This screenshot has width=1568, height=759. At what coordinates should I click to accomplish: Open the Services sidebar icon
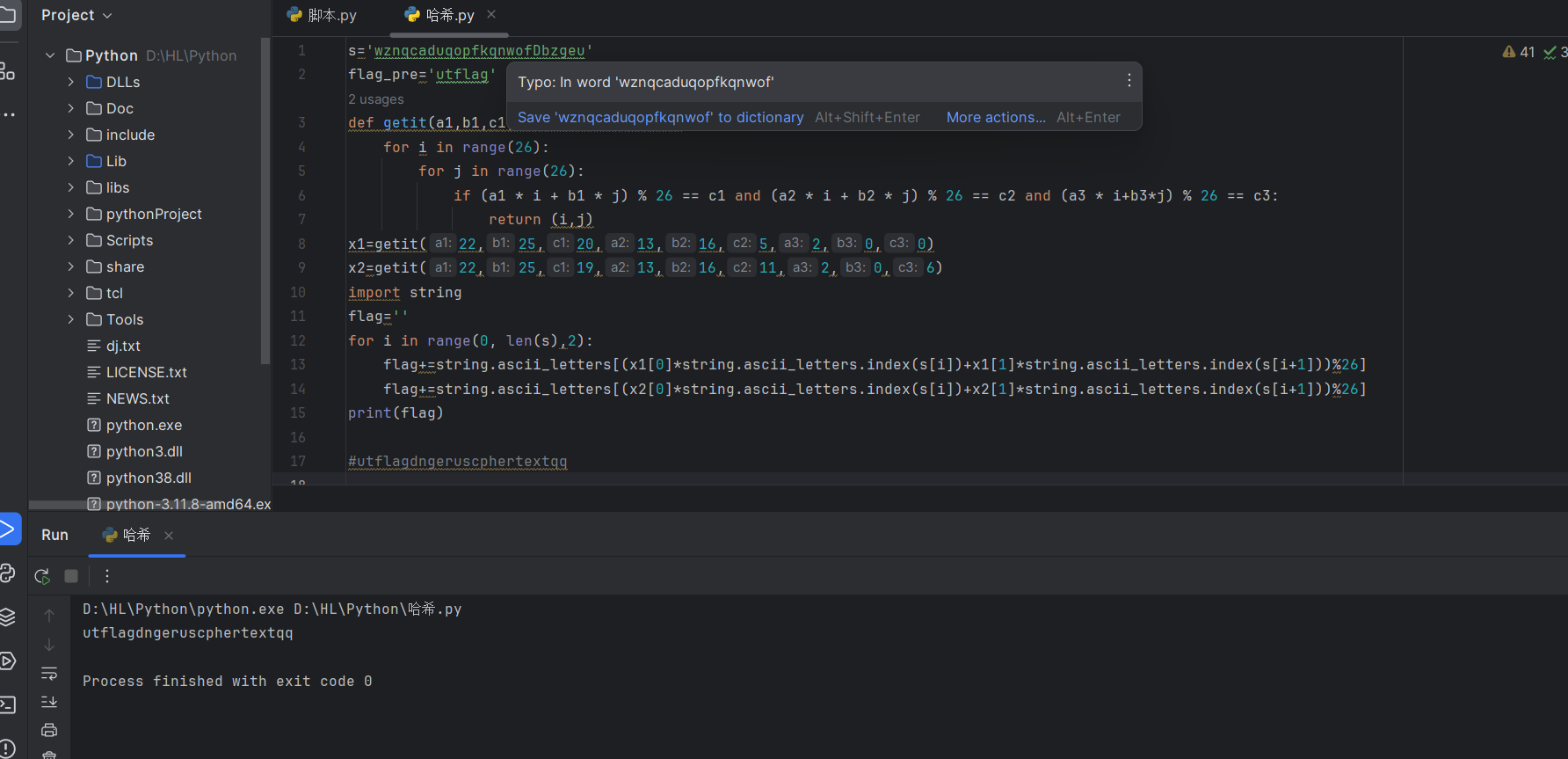(8, 661)
